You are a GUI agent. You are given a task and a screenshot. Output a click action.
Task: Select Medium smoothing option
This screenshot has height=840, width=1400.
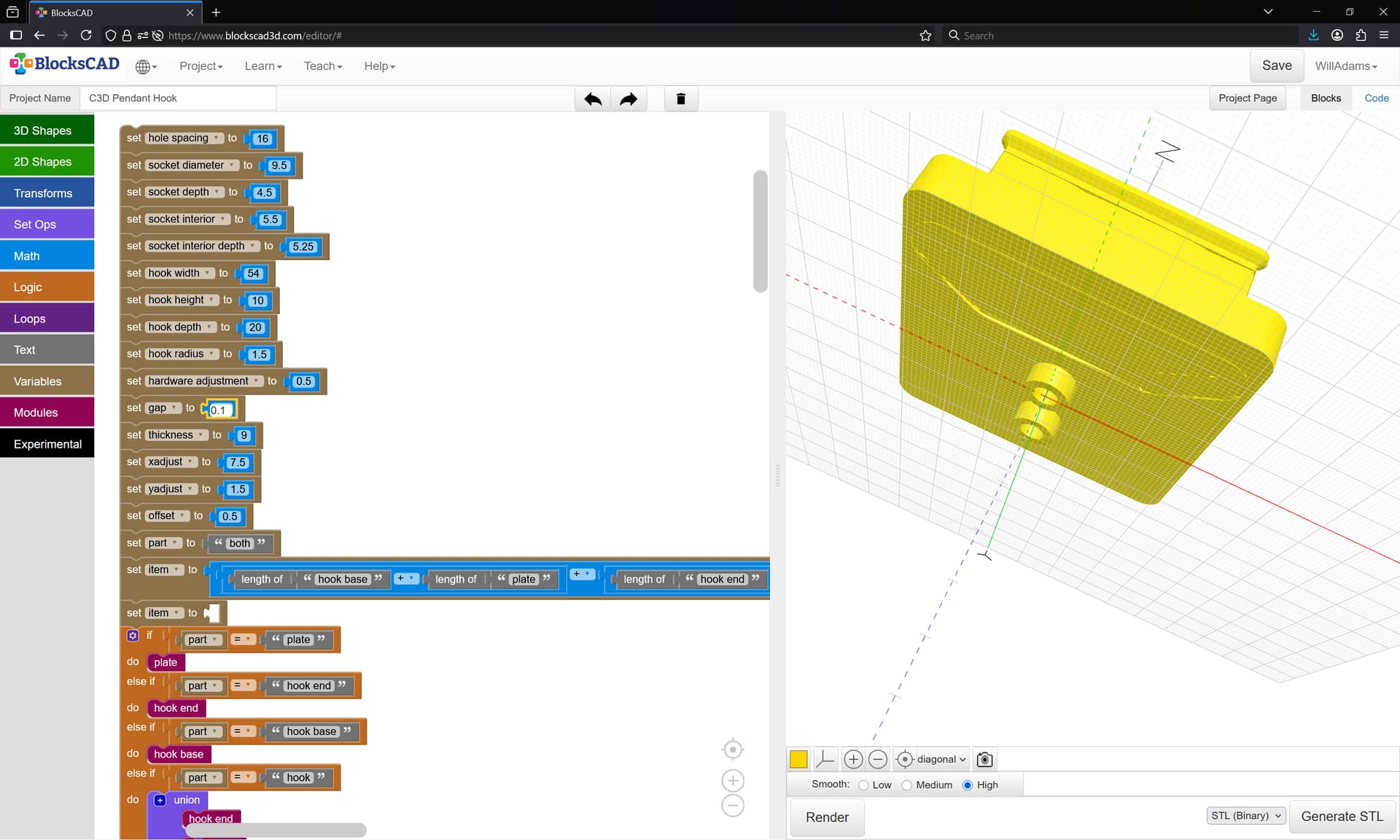pos(907,785)
